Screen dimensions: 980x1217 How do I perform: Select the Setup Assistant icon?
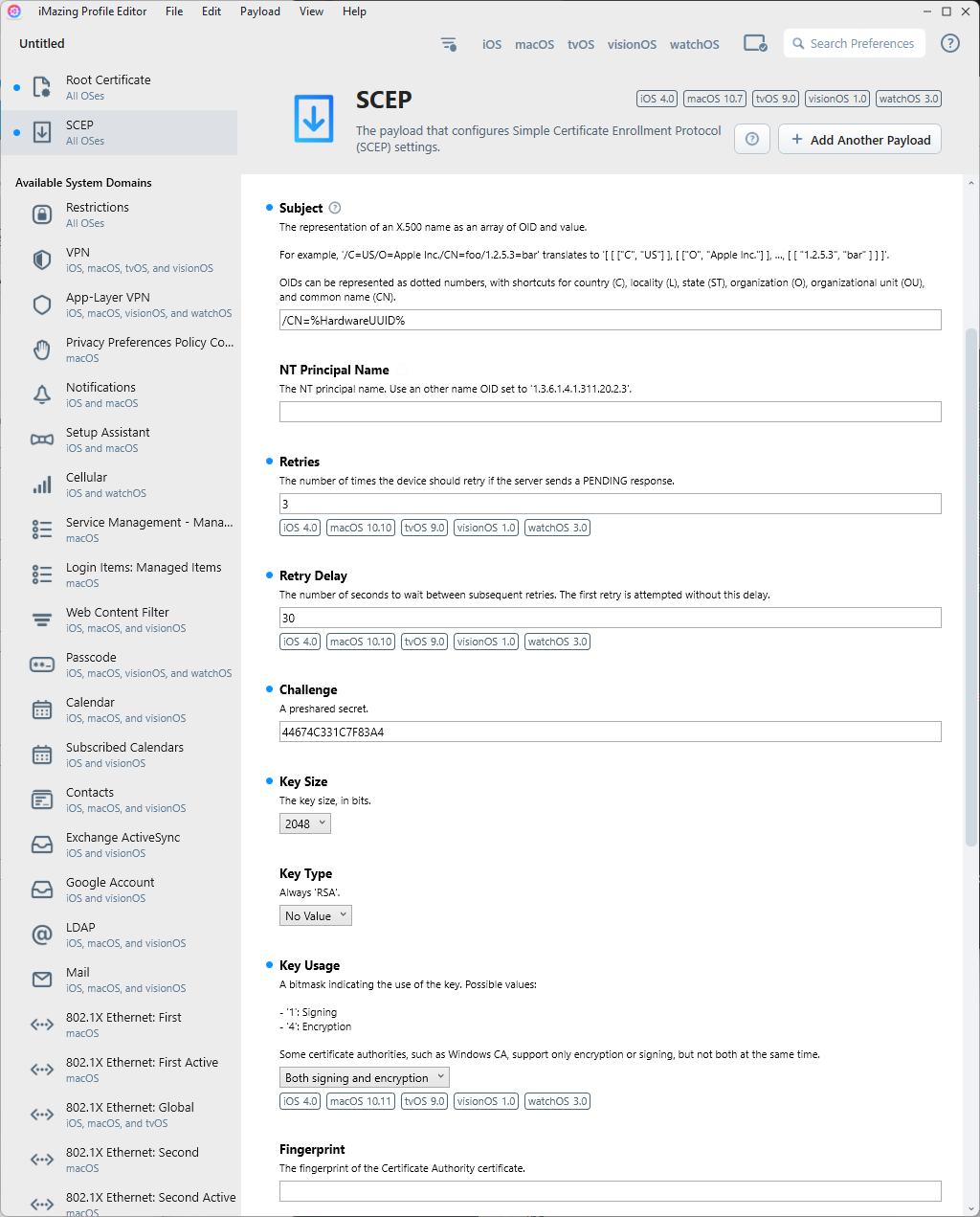tap(42, 439)
